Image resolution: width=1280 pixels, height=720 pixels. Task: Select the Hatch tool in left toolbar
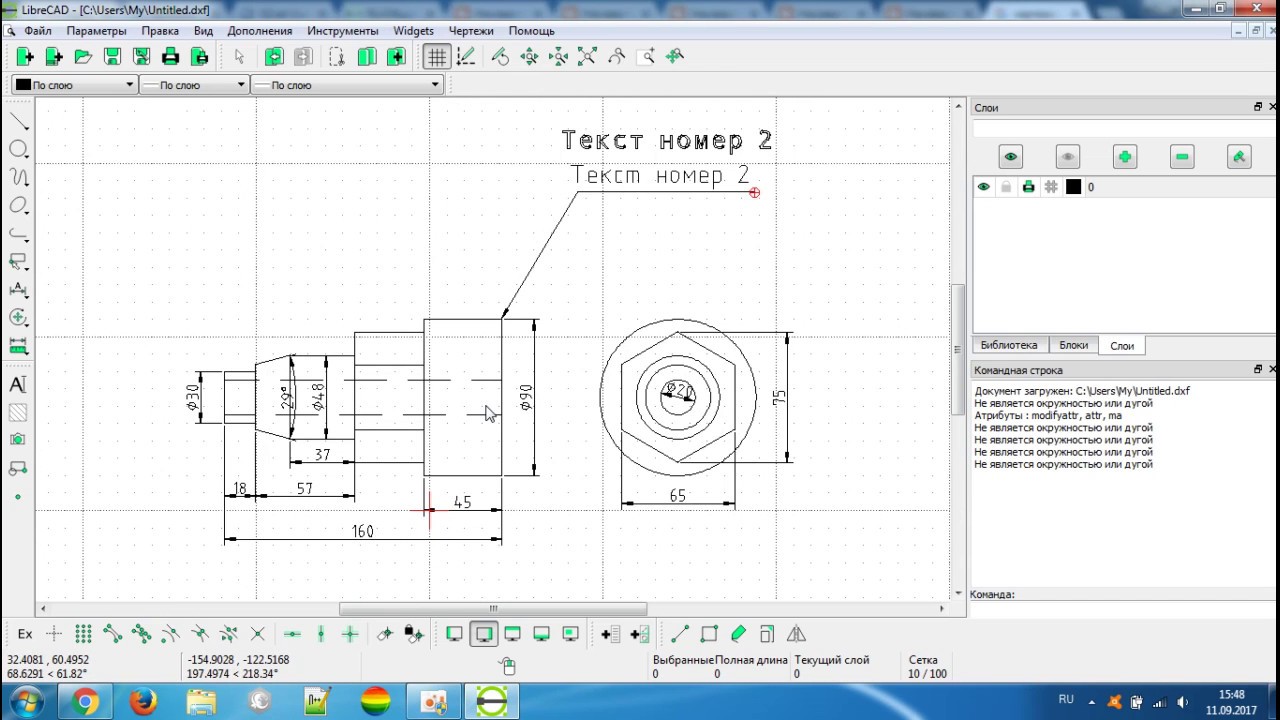coord(18,412)
